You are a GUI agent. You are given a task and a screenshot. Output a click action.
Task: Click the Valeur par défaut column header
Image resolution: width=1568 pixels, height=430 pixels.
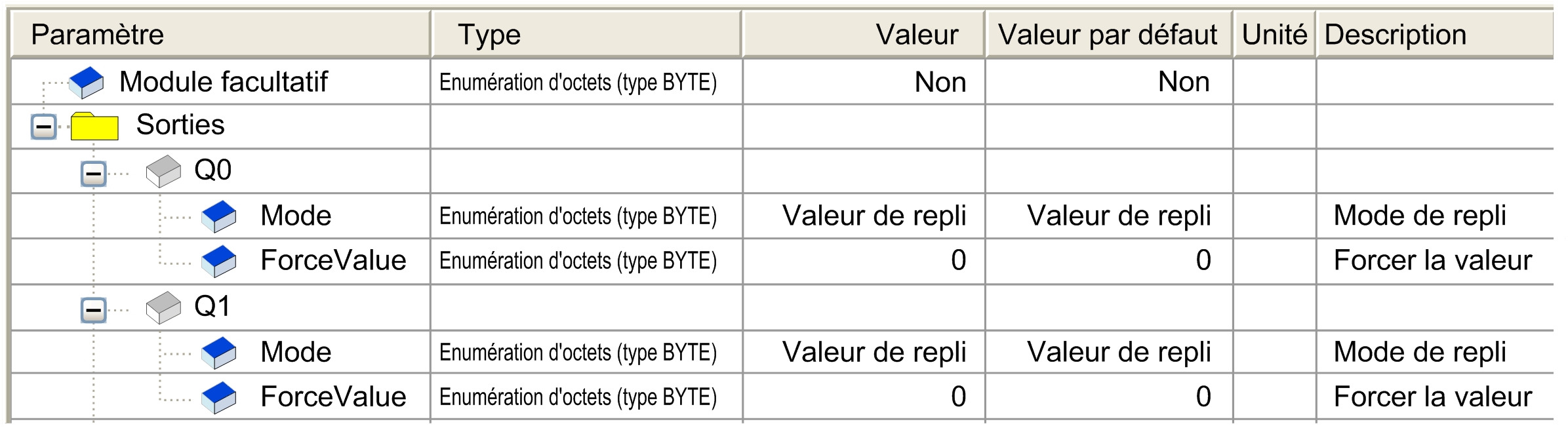coord(1108,35)
